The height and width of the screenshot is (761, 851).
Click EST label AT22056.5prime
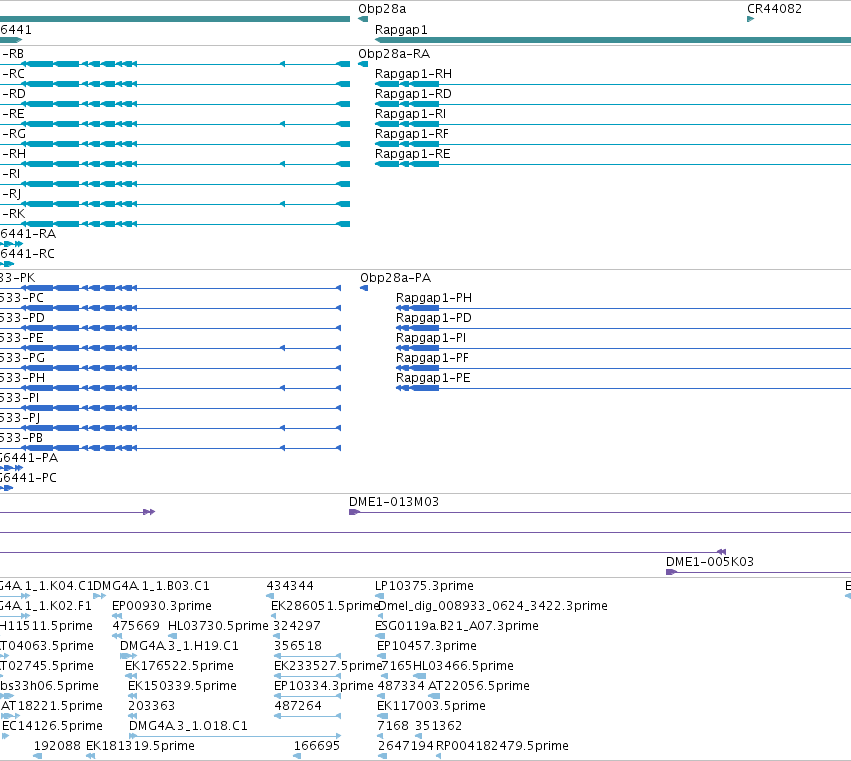pyautogui.click(x=478, y=687)
